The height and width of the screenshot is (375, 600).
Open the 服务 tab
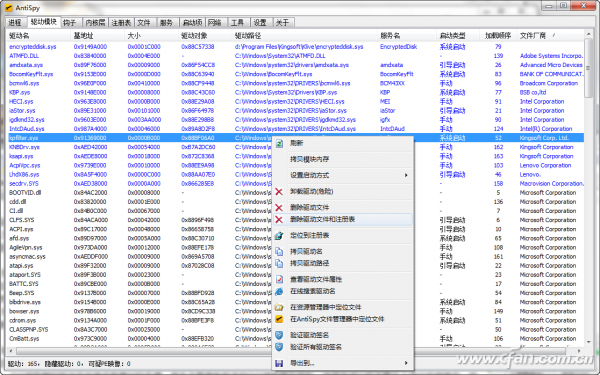[167, 23]
